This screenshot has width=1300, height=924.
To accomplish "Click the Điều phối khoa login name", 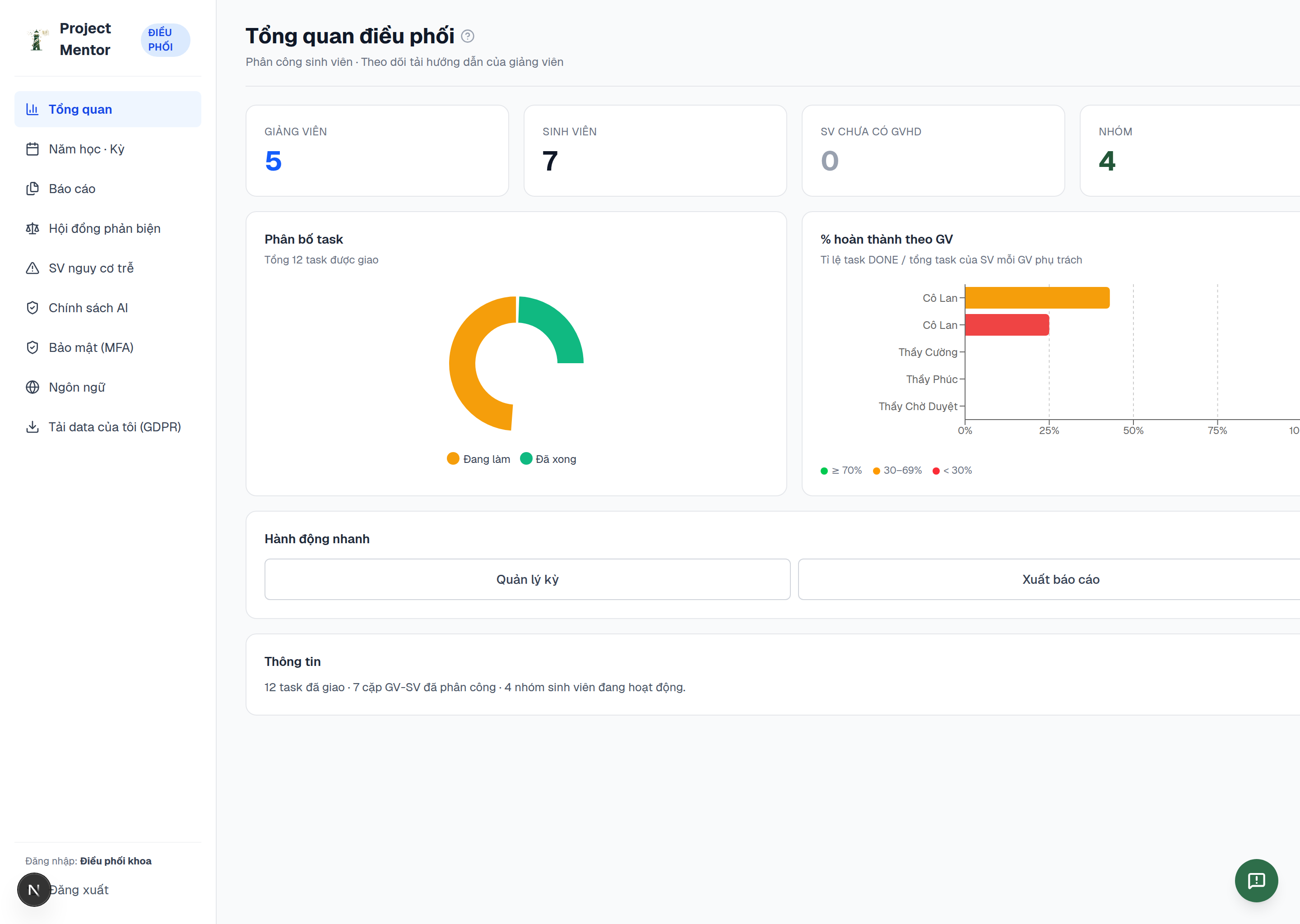I will click(116, 861).
